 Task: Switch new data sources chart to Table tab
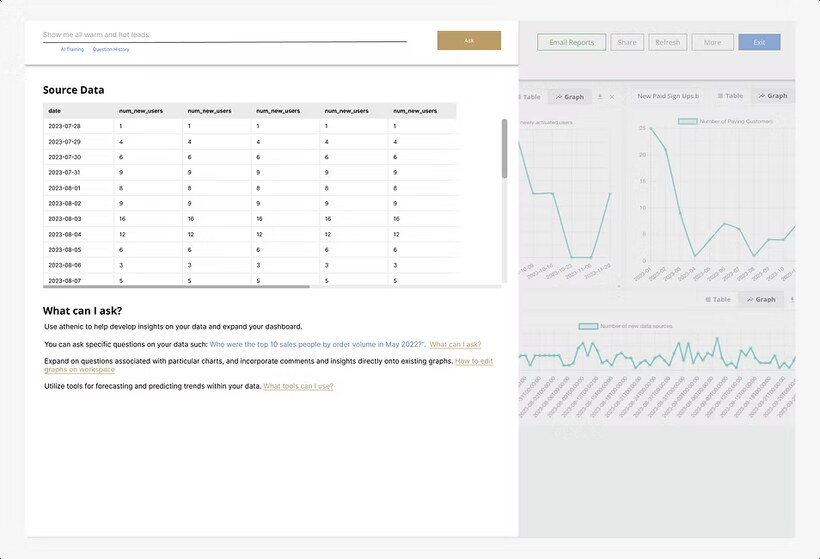point(718,300)
